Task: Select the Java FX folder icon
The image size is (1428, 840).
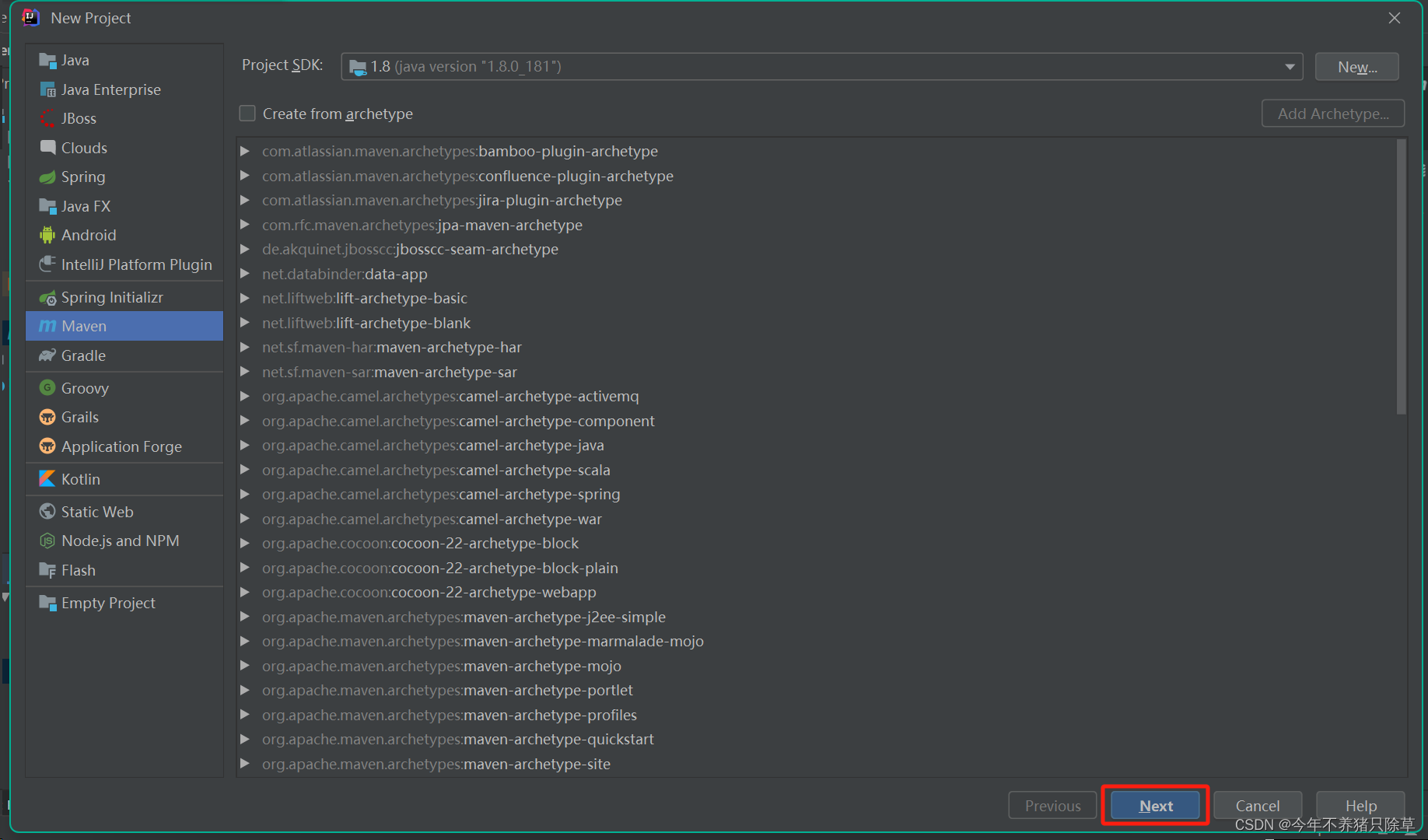Action: click(47, 207)
